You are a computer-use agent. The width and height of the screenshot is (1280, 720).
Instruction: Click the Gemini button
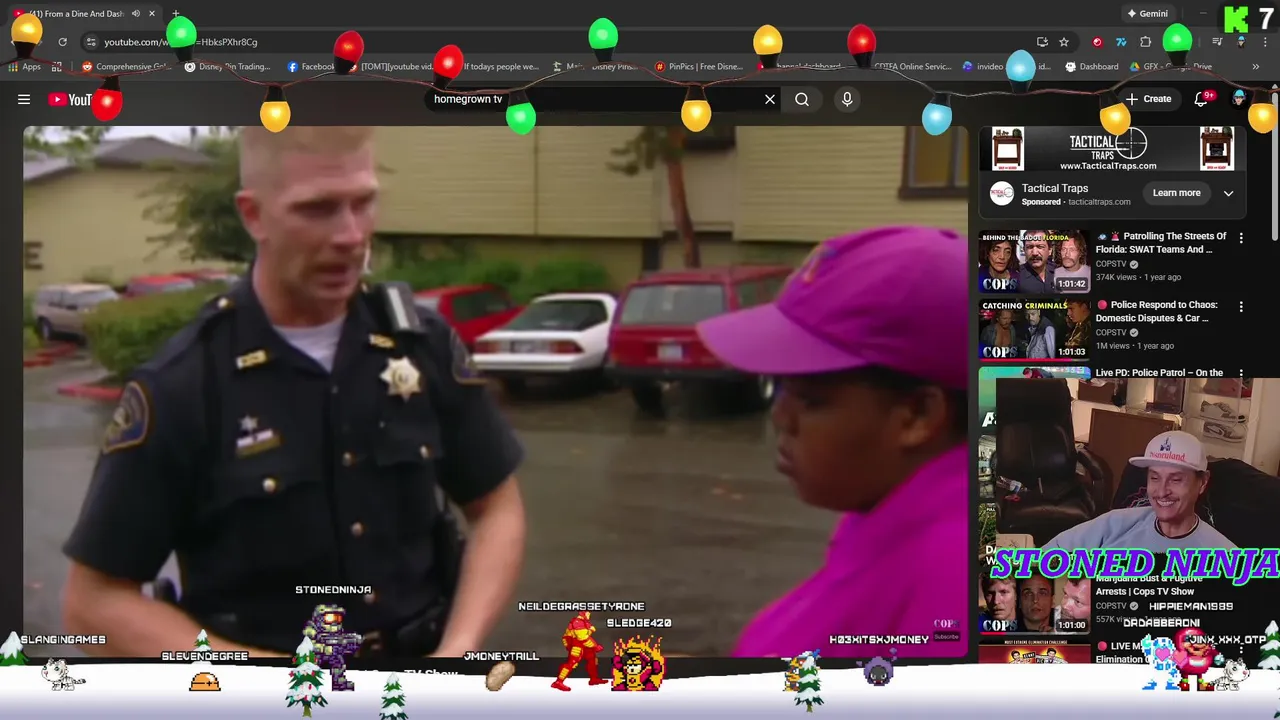pyautogui.click(x=1147, y=14)
